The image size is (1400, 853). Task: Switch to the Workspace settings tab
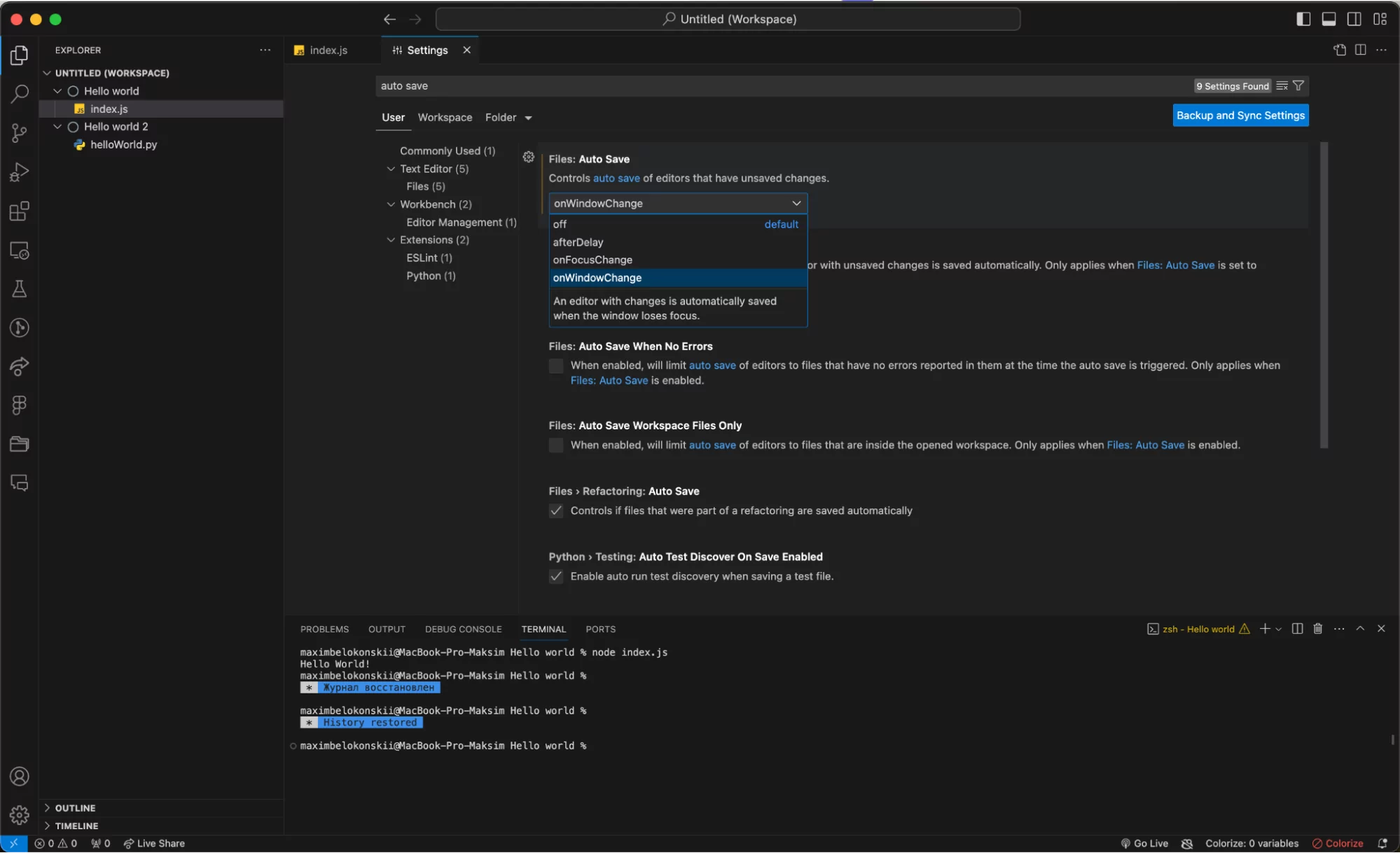pyautogui.click(x=445, y=118)
